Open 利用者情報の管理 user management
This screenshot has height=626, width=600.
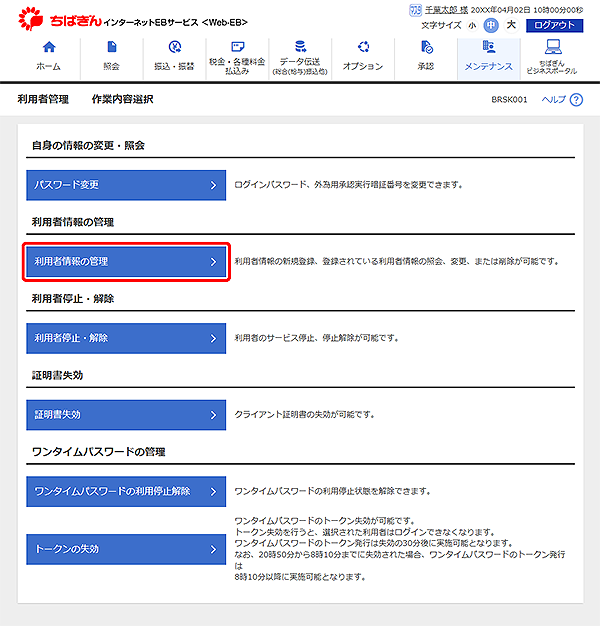[x=126, y=261]
